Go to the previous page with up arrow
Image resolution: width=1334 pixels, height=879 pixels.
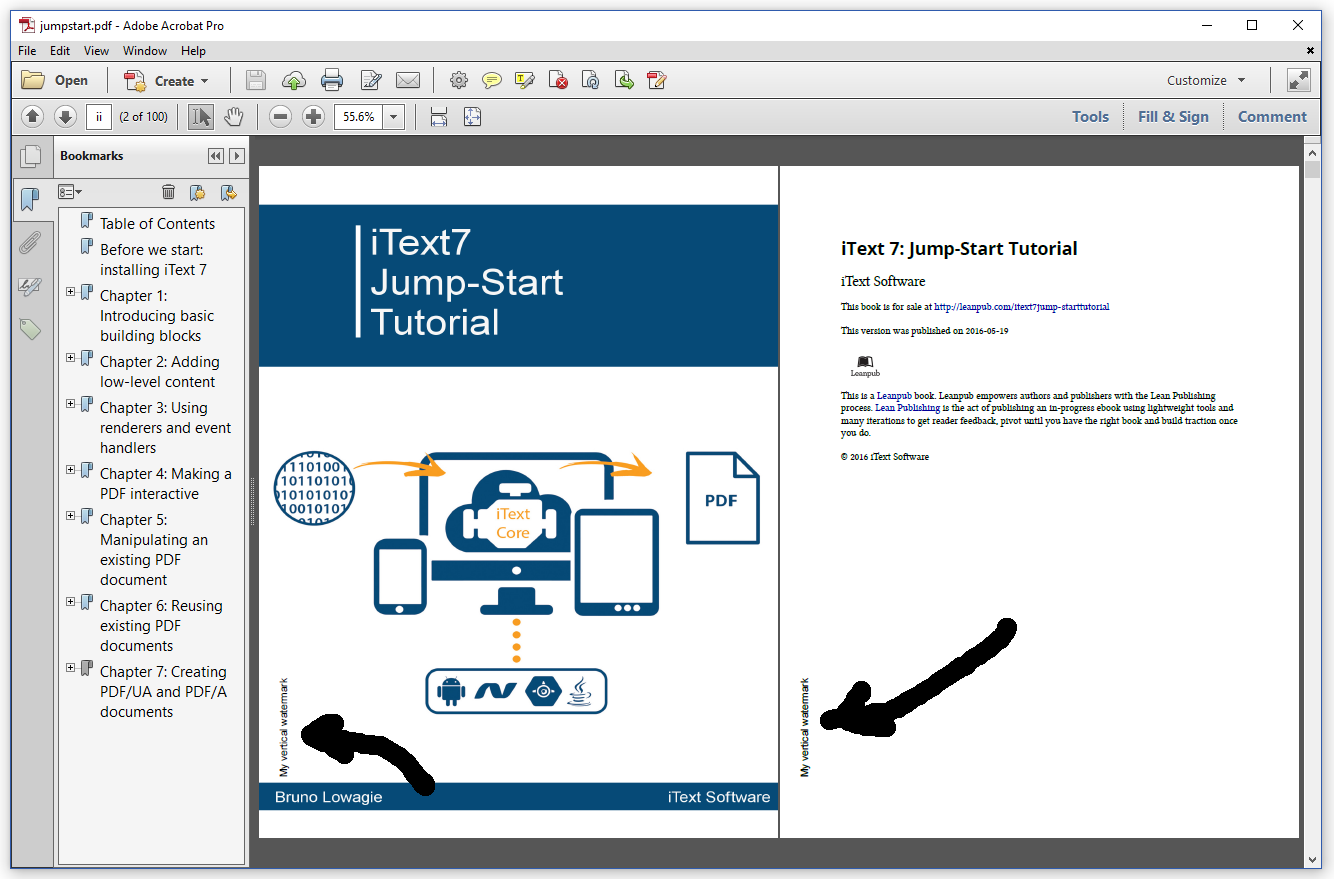(x=33, y=117)
